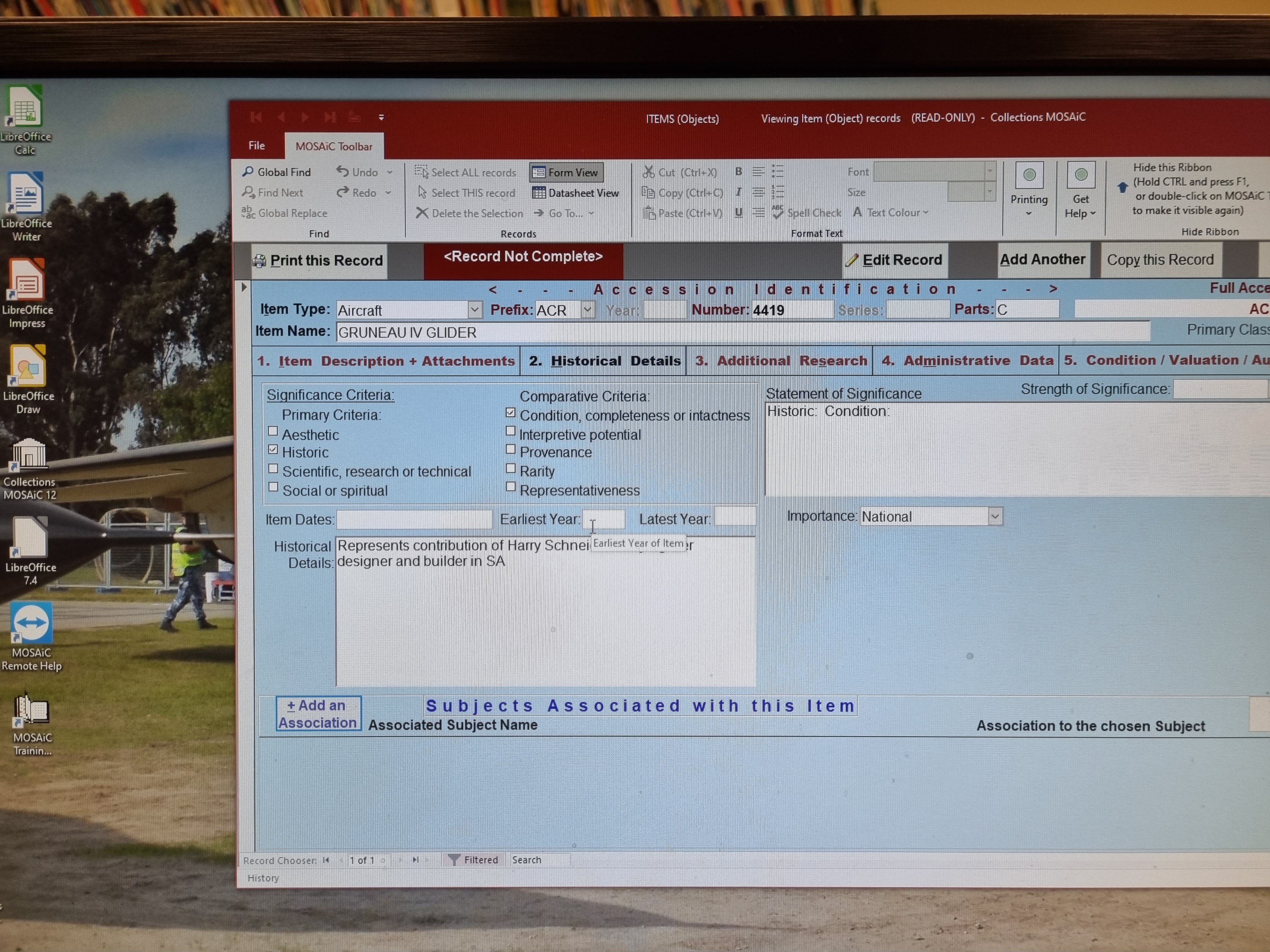Click Print this Record button

(x=319, y=261)
